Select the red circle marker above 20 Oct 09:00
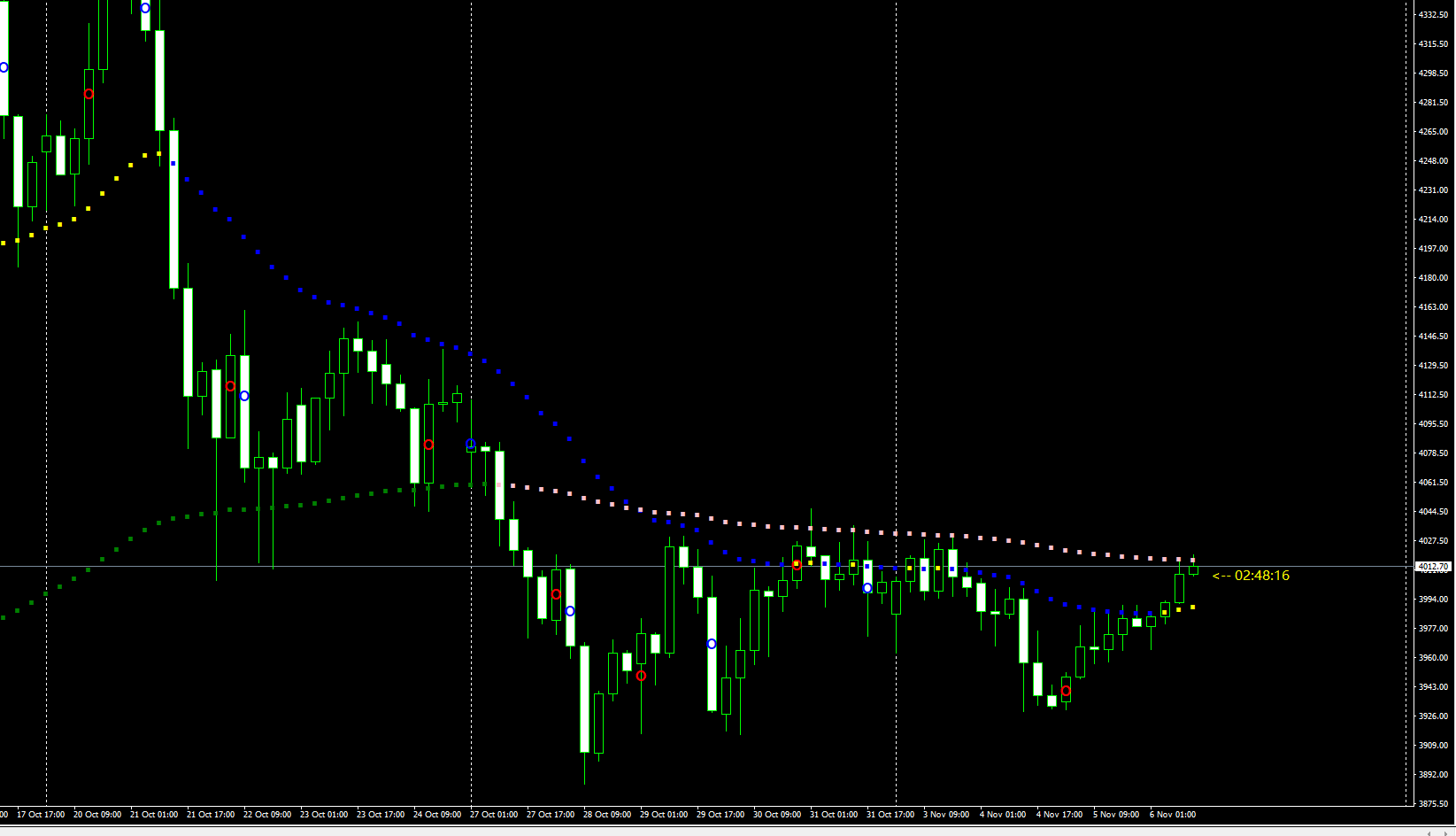 tap(89, 94)
